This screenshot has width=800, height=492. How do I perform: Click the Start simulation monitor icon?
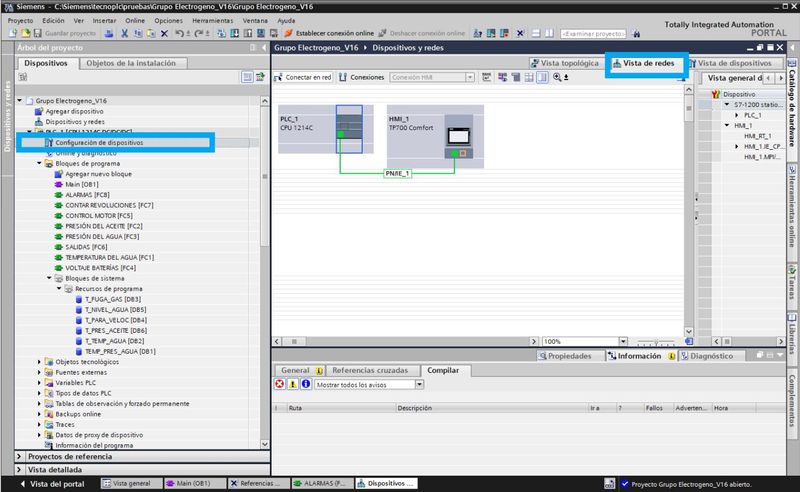(261, 33)
